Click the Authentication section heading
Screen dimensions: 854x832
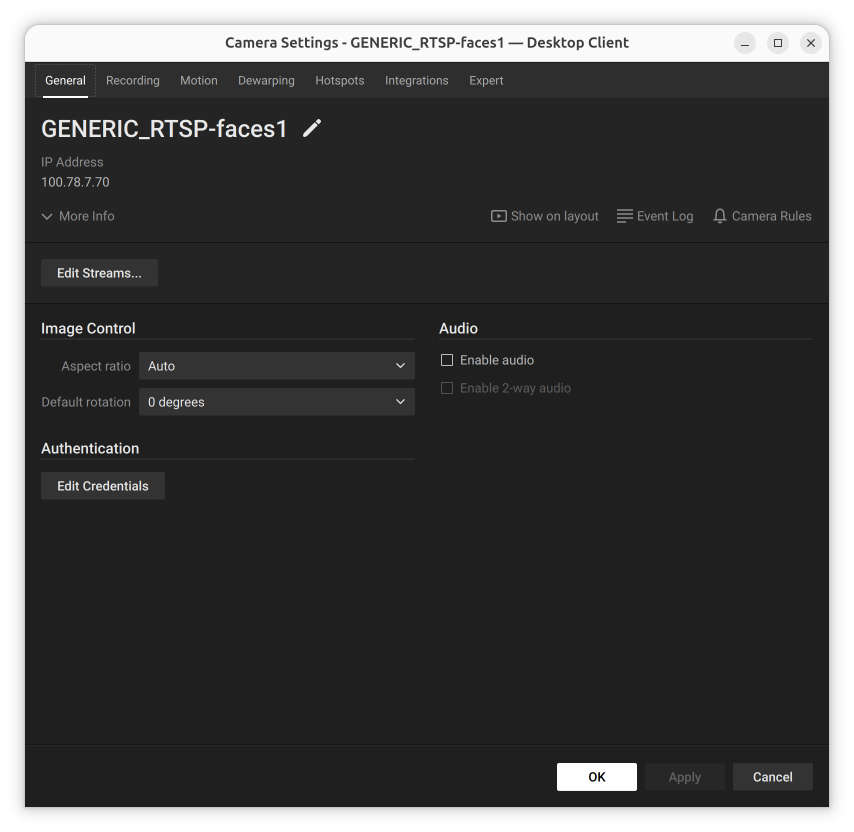tap(90, 448)
